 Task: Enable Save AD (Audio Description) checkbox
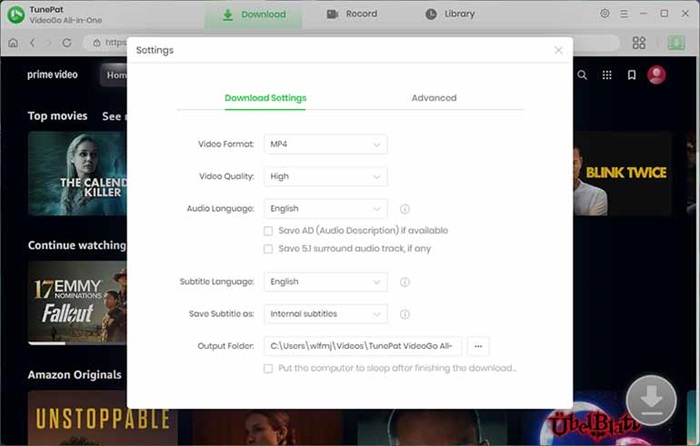click(x=268, y=230)
